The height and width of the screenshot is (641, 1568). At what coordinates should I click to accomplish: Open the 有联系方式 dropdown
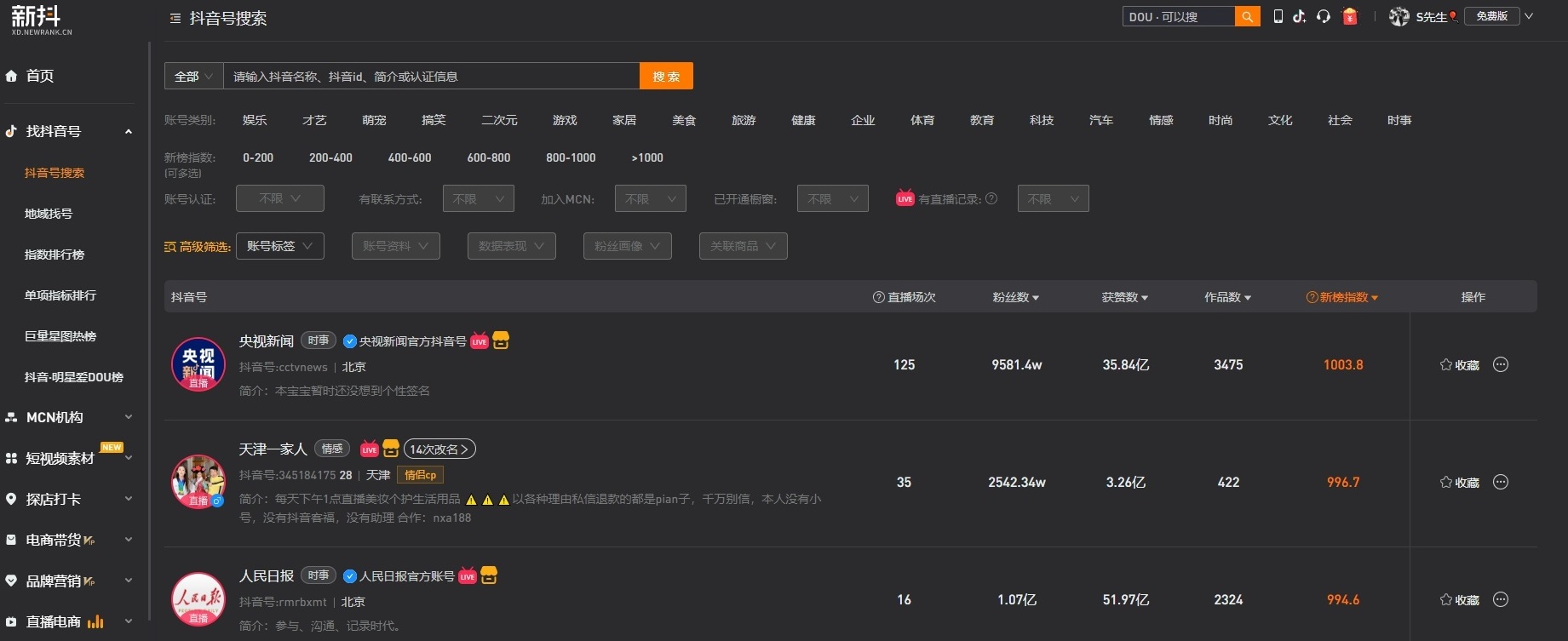479,198
